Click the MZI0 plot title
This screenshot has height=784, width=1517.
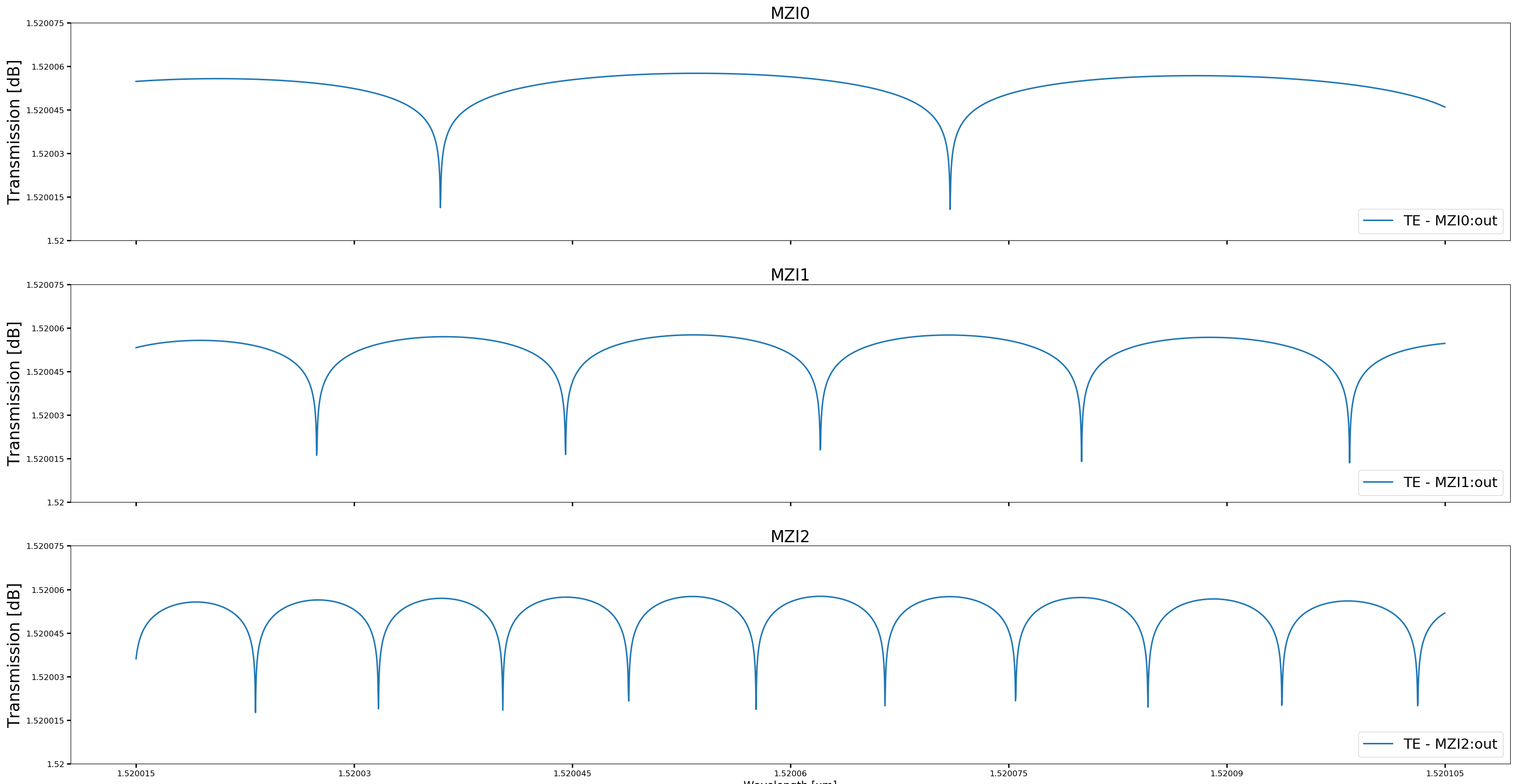click(x=790, y=13)
